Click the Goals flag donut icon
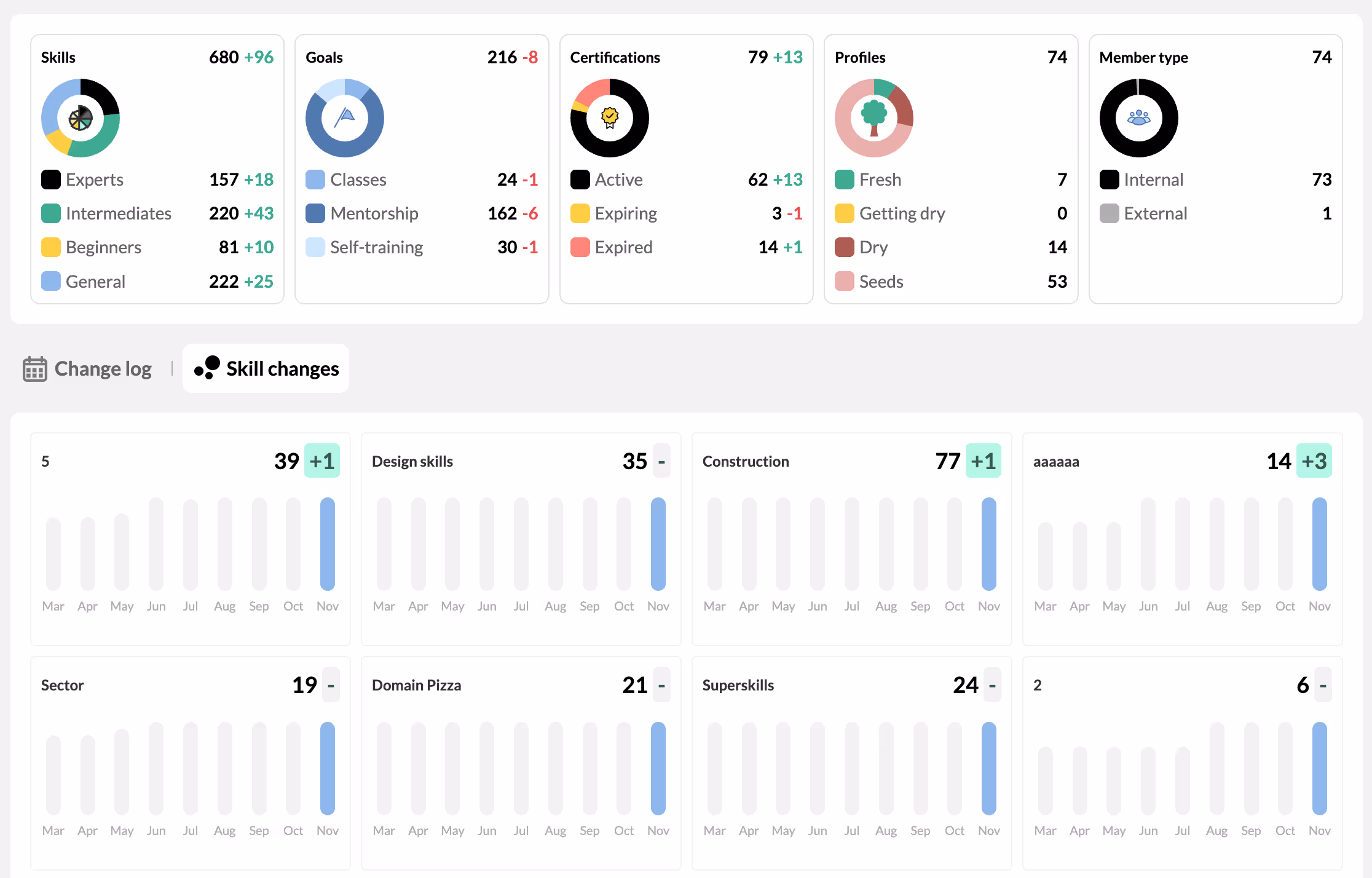The image size is (1372, 878). coord(345,117)
